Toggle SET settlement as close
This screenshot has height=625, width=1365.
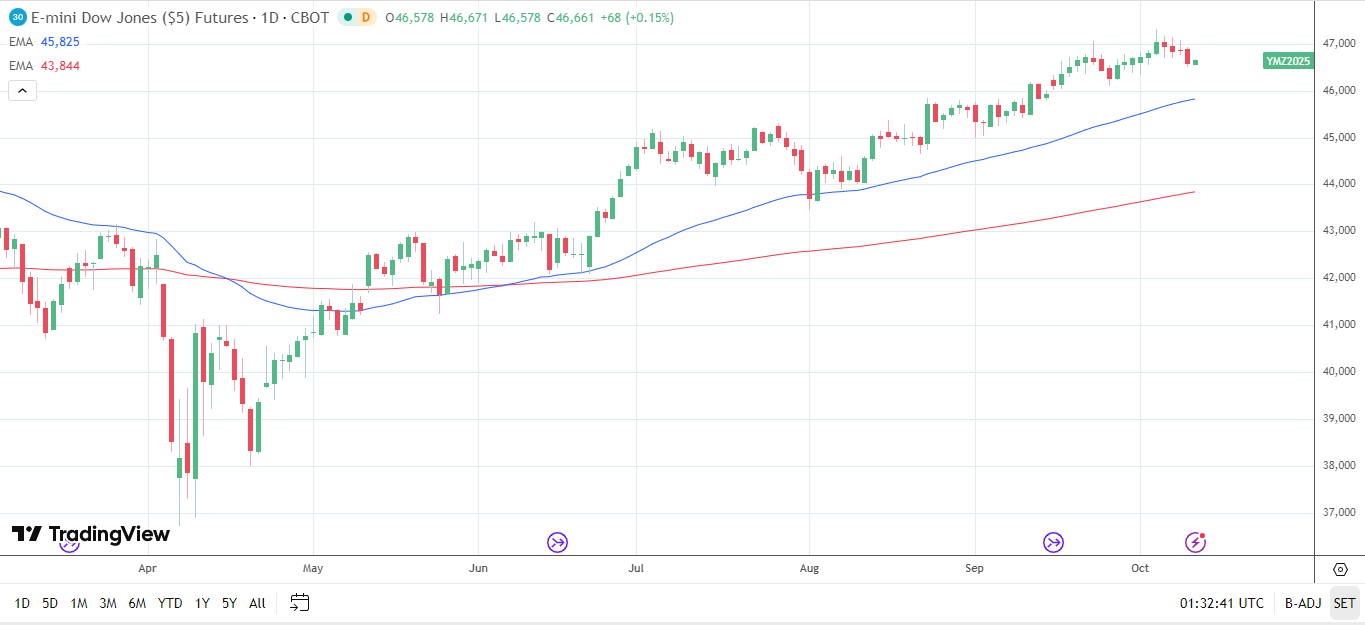pos(1344,603)
